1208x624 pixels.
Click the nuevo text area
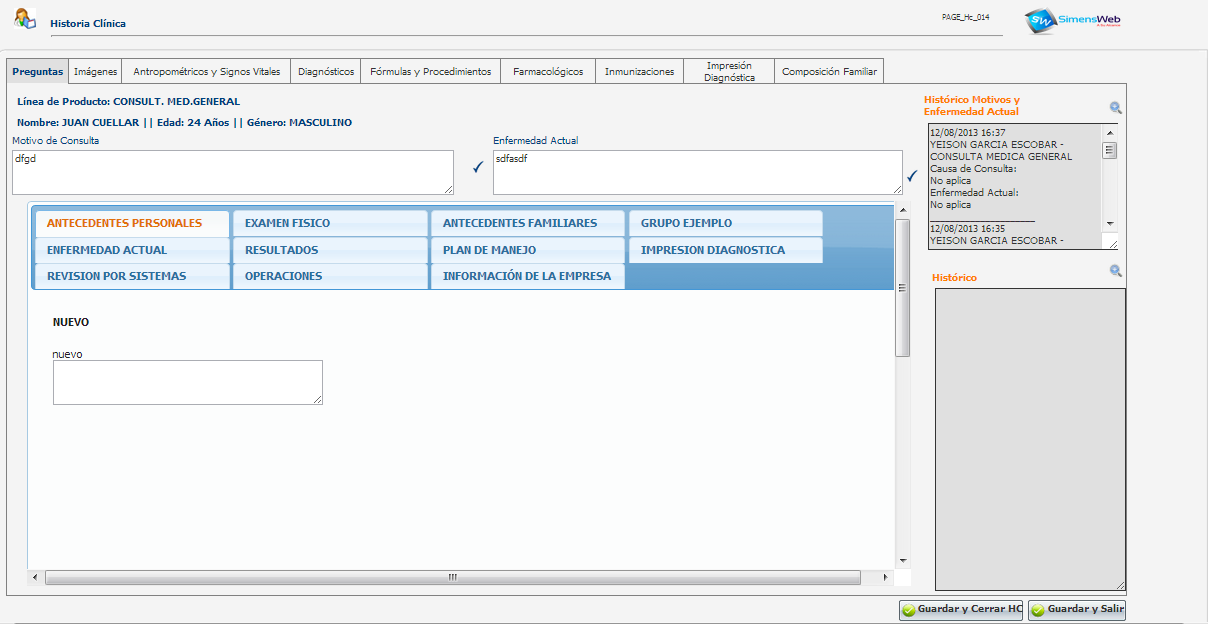point(187,382)
